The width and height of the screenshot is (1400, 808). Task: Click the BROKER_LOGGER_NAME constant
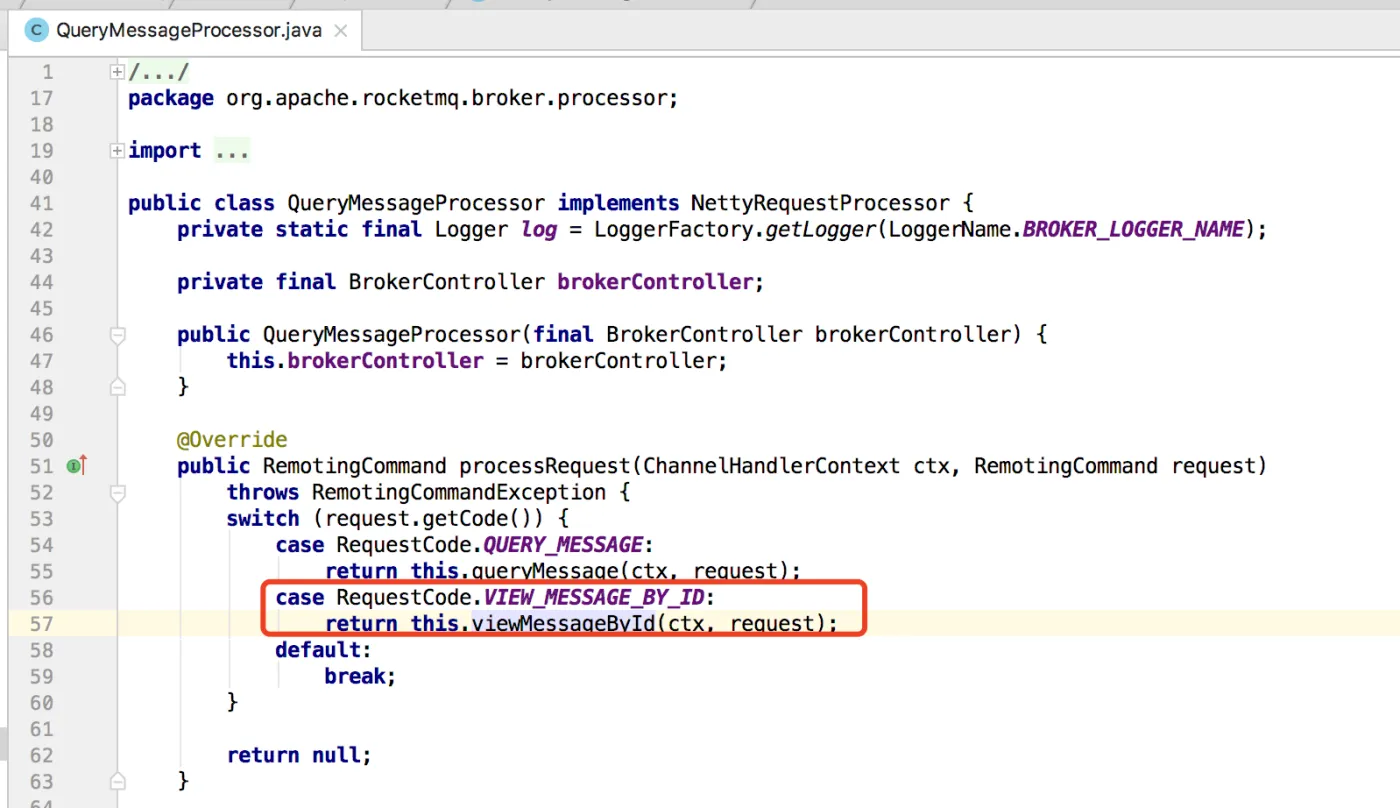(x=1133, y=229)
